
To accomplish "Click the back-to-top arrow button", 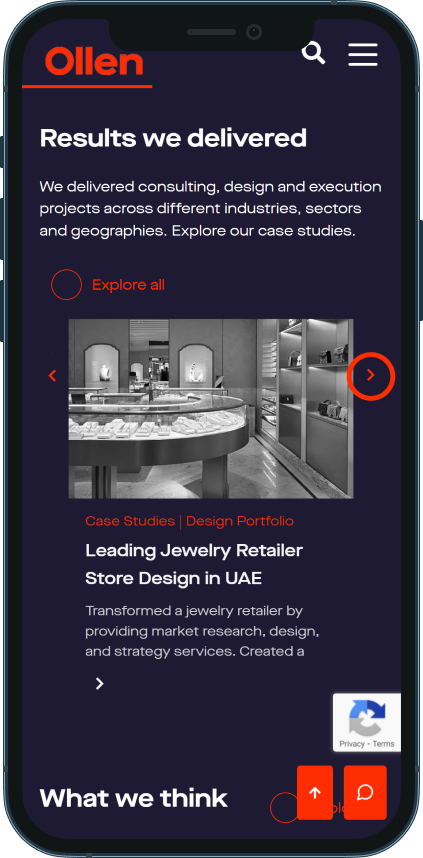I will click(315, 792).
